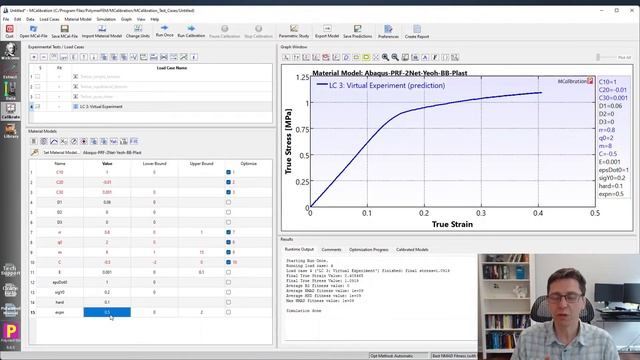
Task: Click lower bound cell for parameter C
Action: [x=154, y=262]
